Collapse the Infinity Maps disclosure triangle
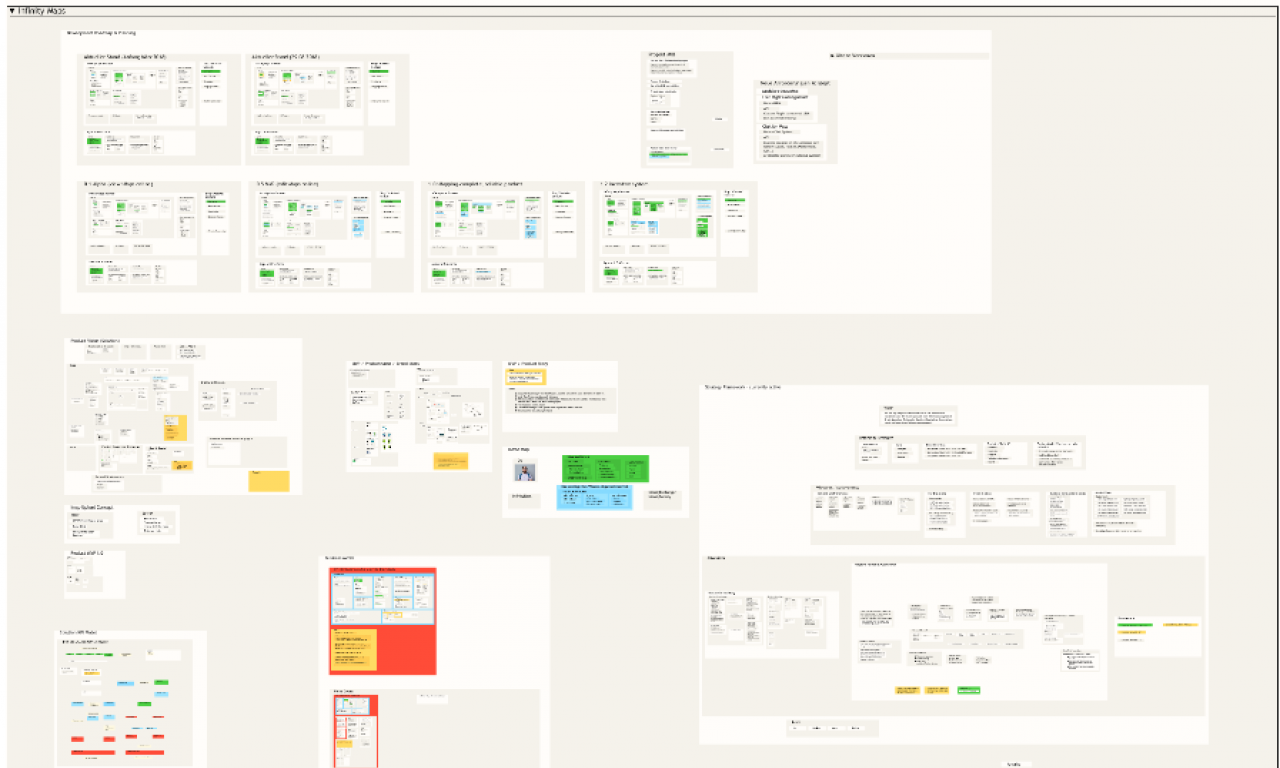 pyautogui.click(x=11, y=10)
